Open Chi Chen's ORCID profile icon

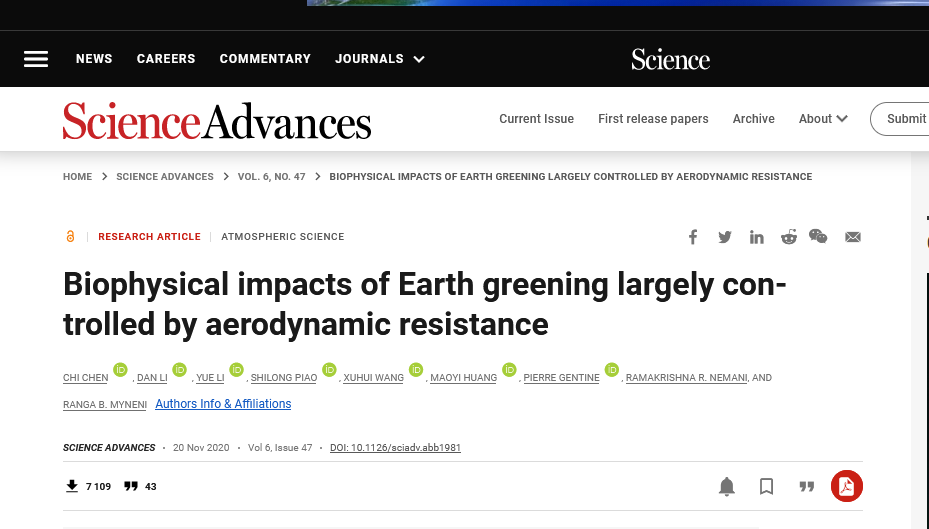[x=121, y=370]
